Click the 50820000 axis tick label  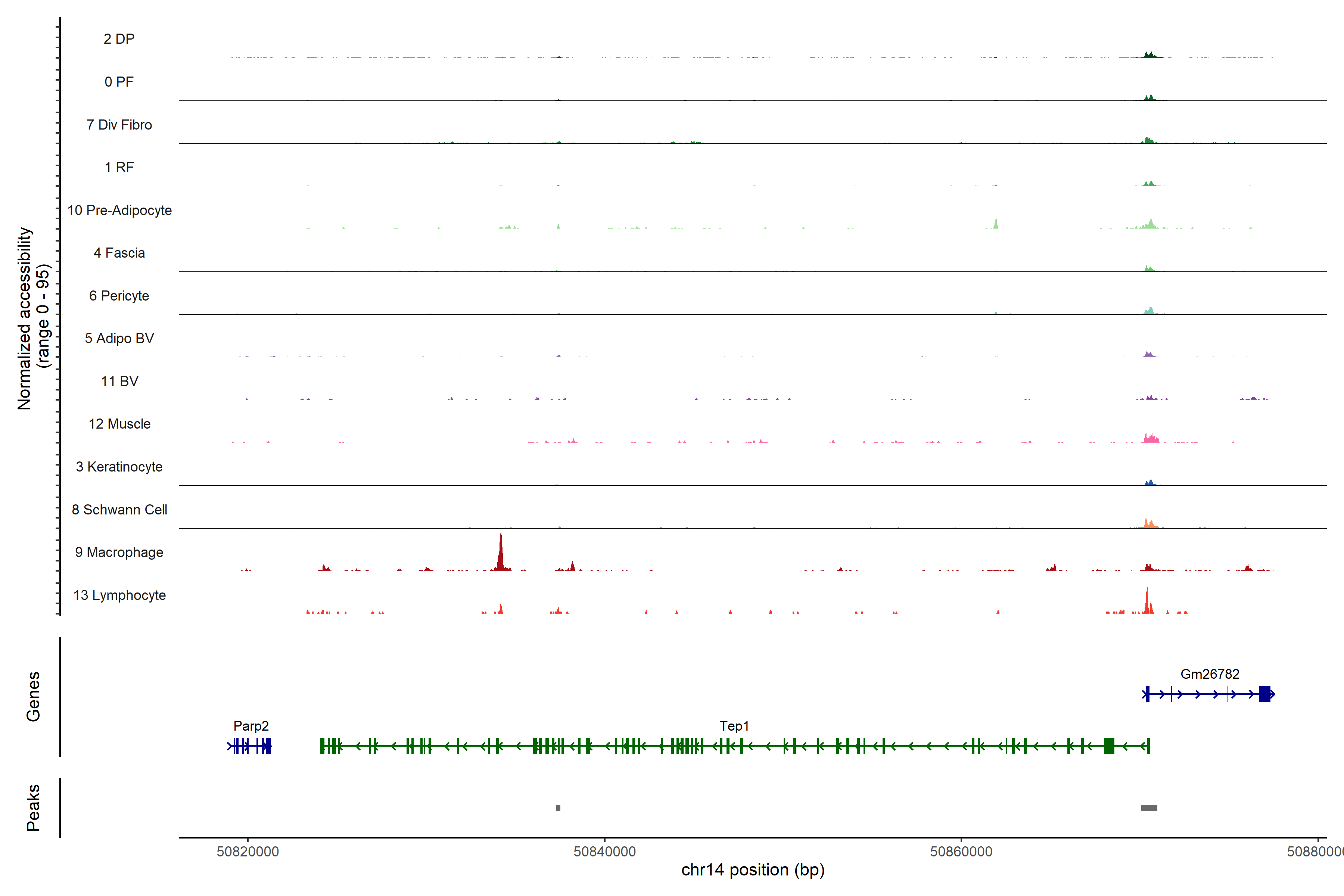point(248,852)
